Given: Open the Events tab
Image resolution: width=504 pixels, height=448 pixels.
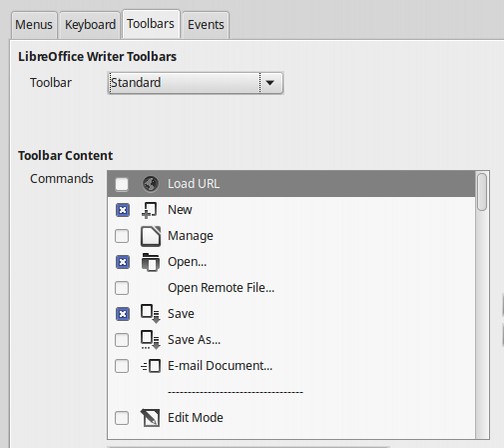Looking at the screenshot, I should click(206, 25).
